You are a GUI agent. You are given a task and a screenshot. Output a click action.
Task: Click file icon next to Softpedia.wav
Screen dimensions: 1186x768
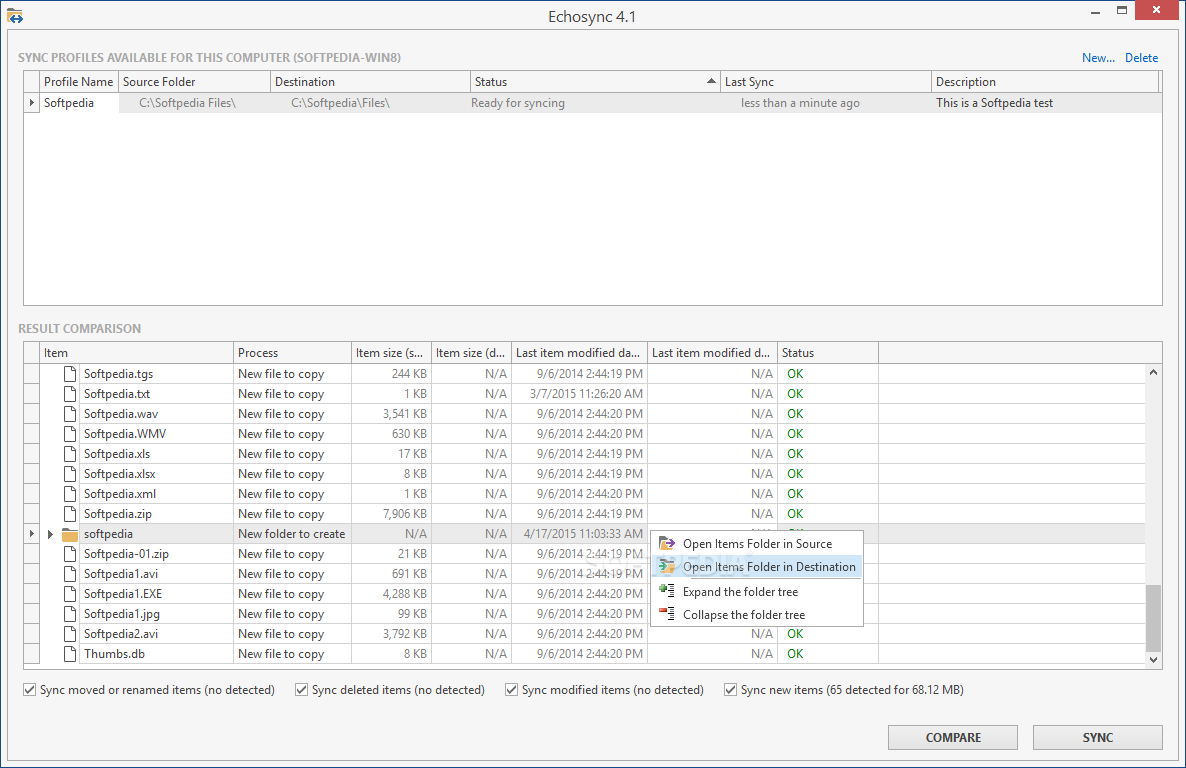[70, 414]
